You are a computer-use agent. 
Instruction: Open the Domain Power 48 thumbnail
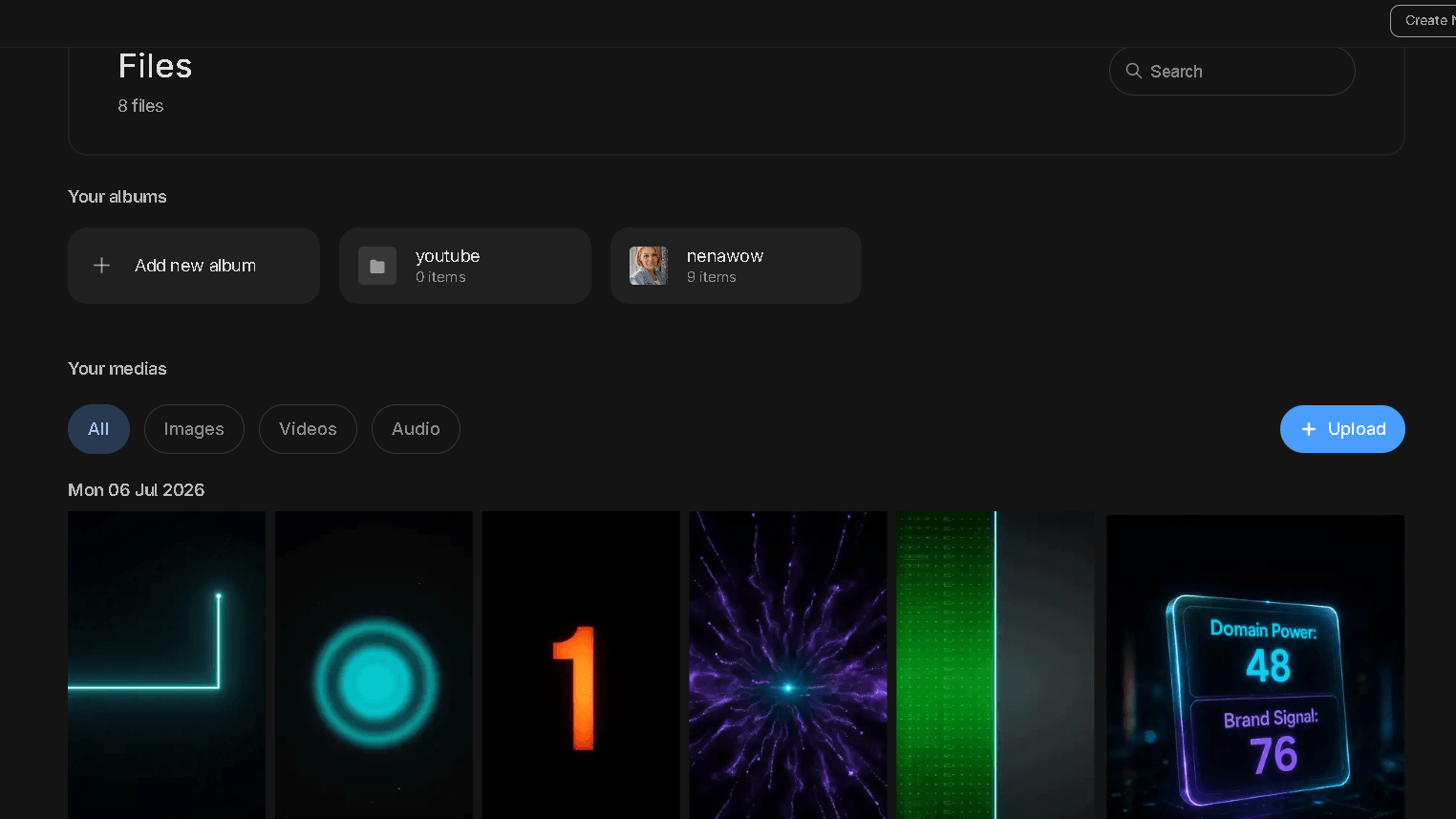1255,667
